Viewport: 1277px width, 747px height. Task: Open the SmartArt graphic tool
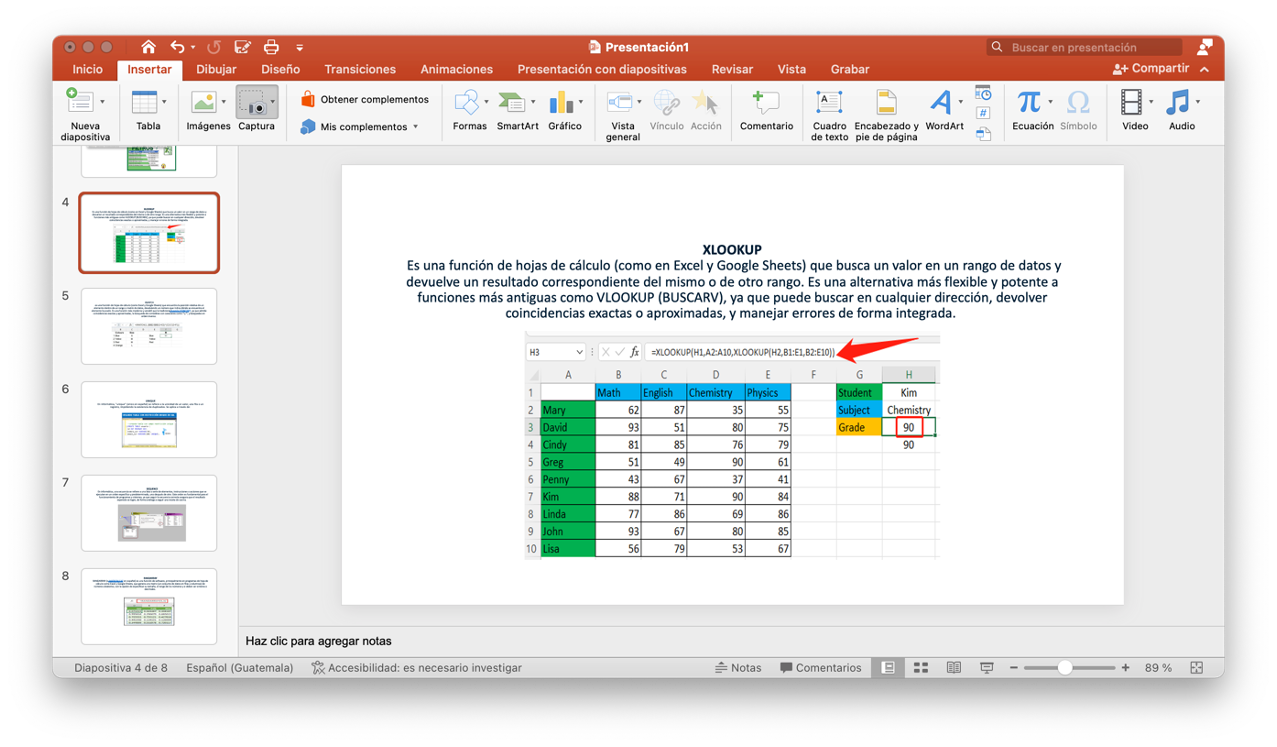(x=516, y=108)
